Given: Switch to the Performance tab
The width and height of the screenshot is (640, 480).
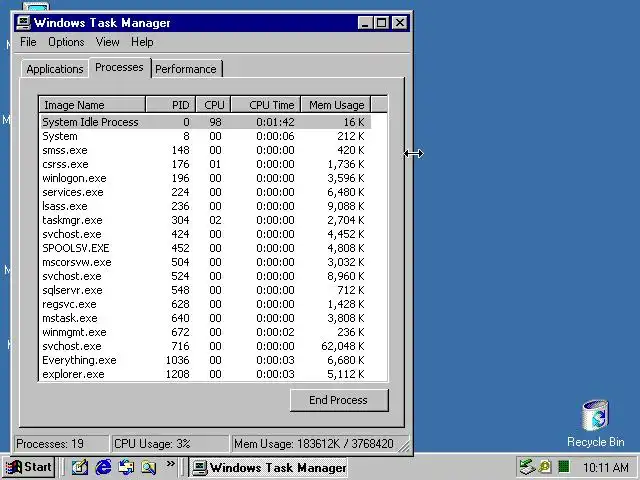Looking at the screenshot, I should pos(186,69).
